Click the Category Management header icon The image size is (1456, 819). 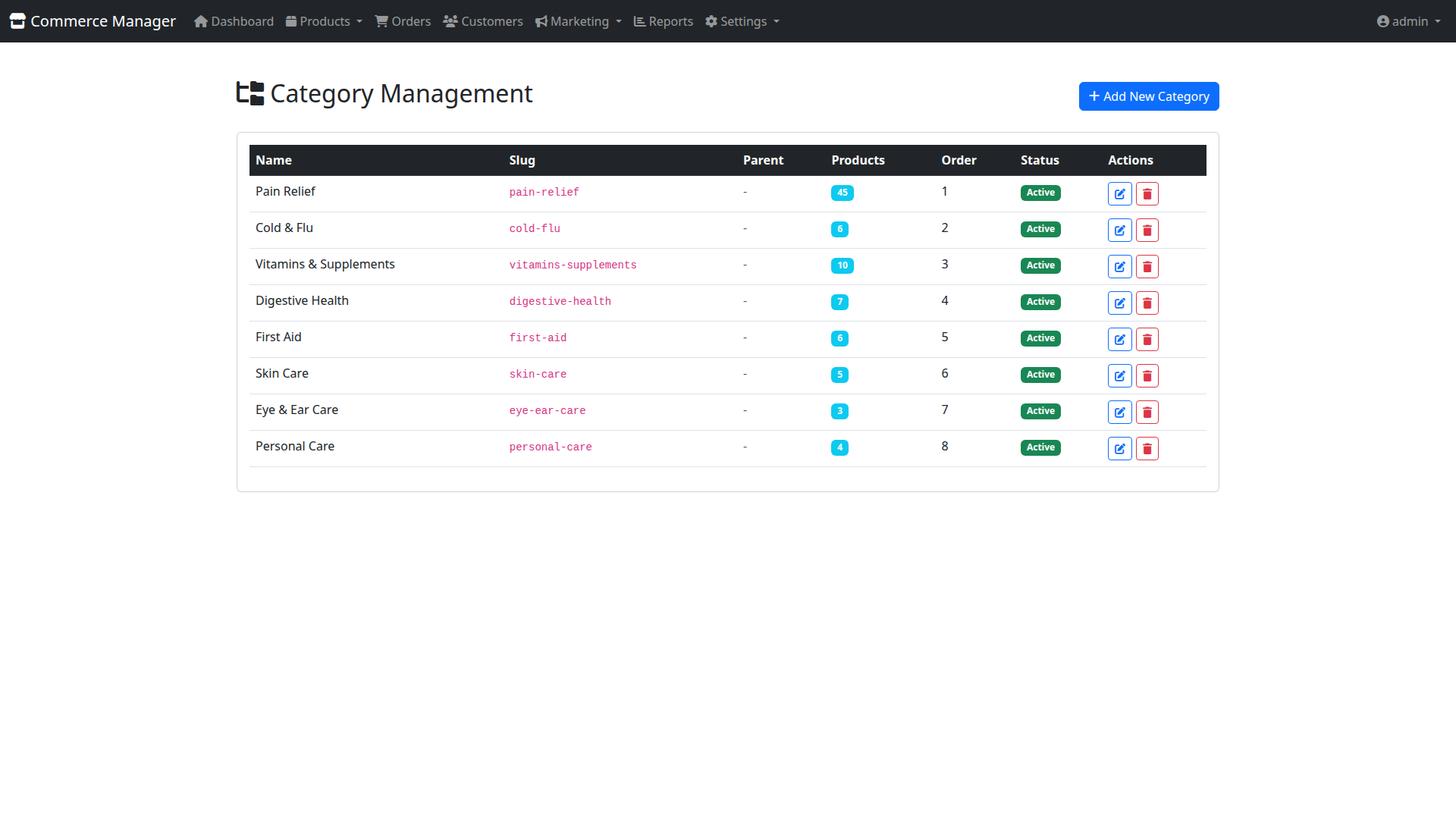pos(249,93)
